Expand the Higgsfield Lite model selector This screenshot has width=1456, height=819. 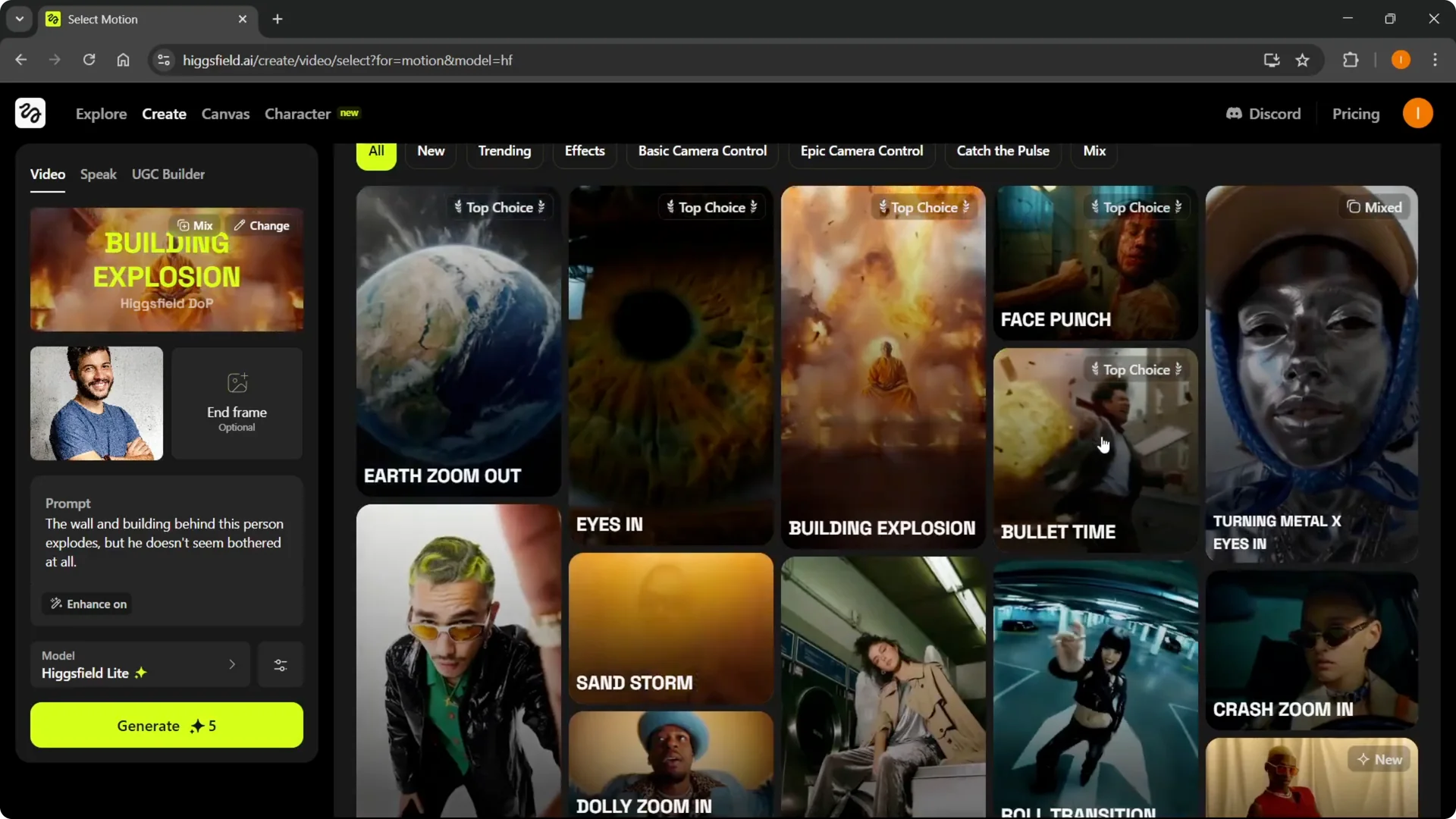pos(140,665)
